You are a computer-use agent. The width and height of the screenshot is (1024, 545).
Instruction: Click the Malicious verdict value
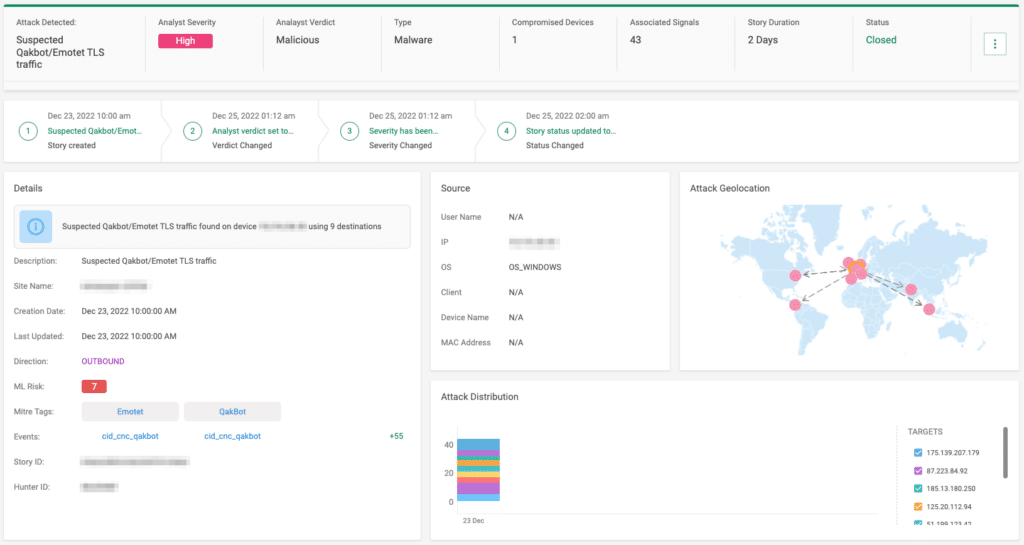click(x=297, y=40)
